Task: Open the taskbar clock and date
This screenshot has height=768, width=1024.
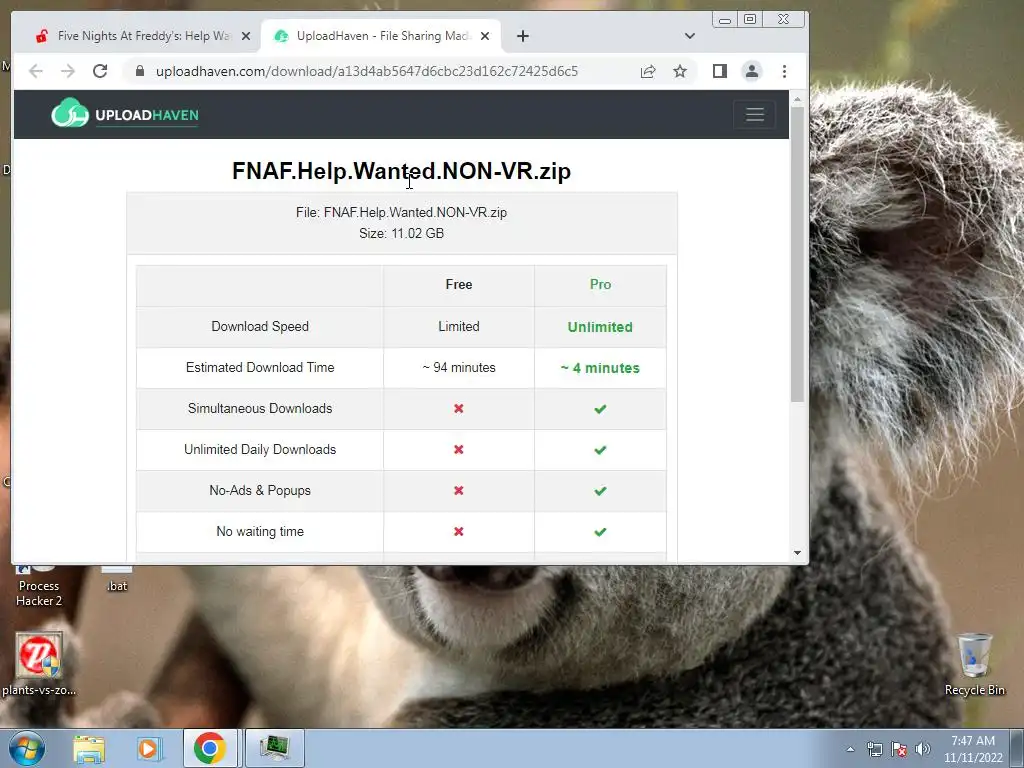Action: (973, 749)
